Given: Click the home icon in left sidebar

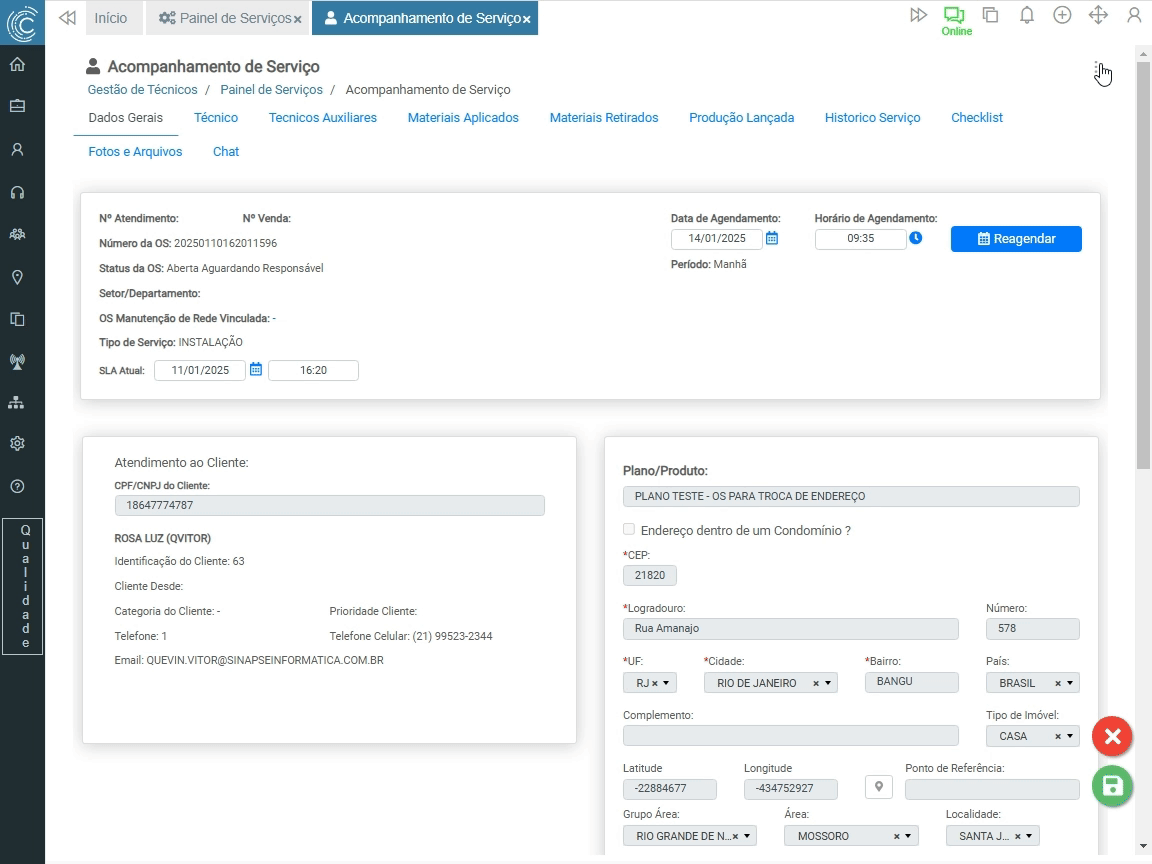Looking at the screenshot, I should click(17, 65).
